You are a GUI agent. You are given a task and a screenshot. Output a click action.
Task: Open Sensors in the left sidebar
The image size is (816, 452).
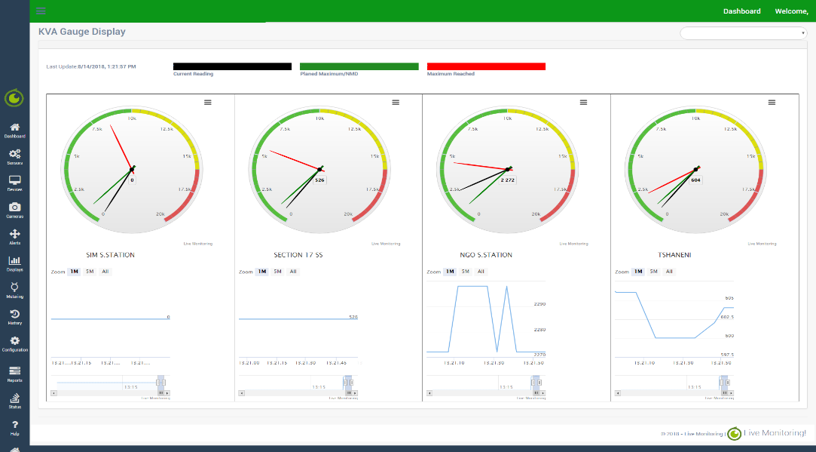click(x=14, y=155)
